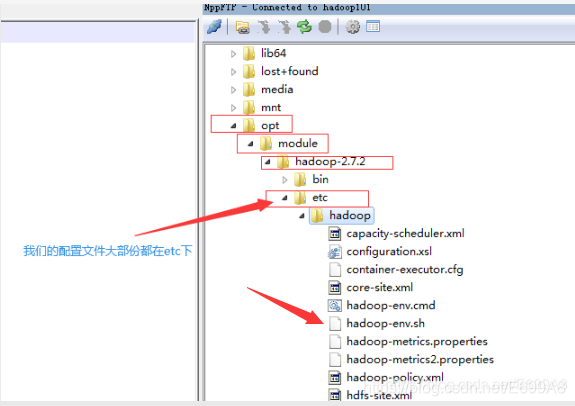
Task: Select the etc folder icon
Action: [300, 197]
